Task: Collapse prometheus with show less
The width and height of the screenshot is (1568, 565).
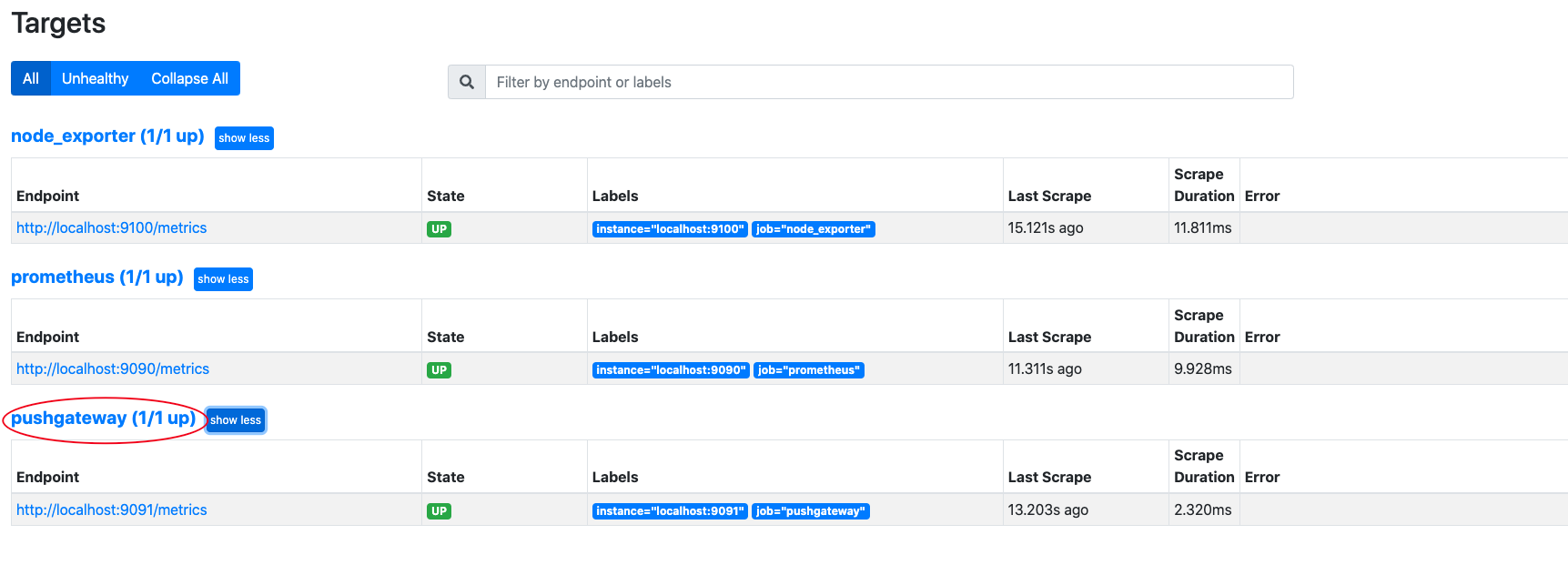Action: coord(223,279)
